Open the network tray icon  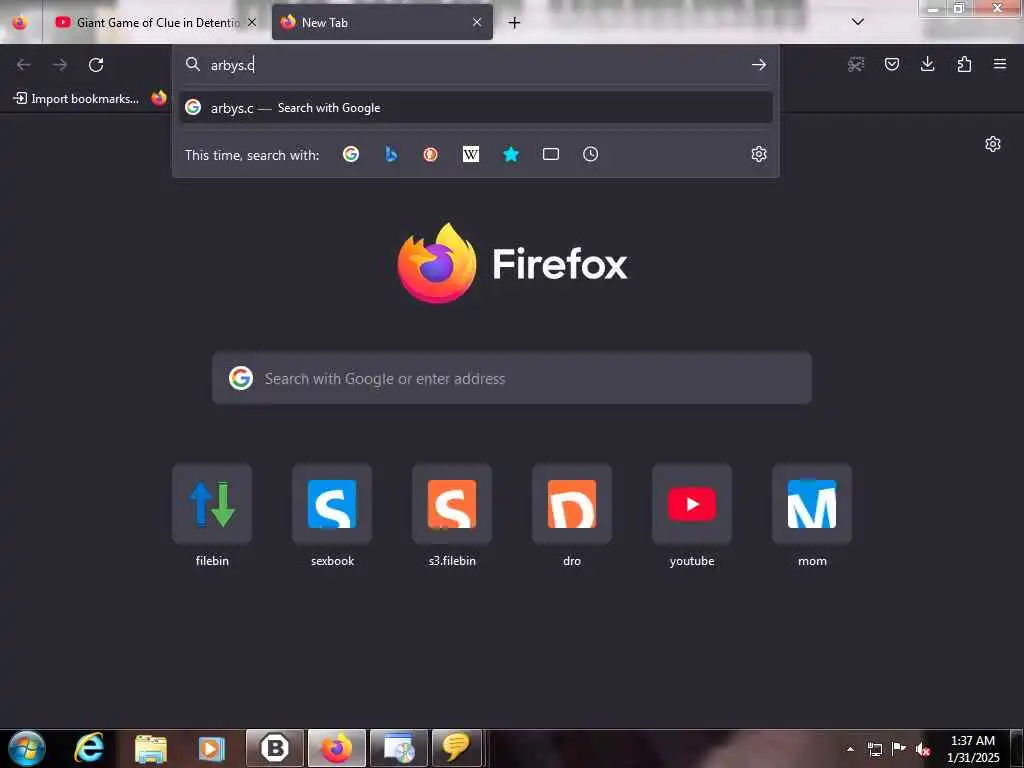pos(874,749)
